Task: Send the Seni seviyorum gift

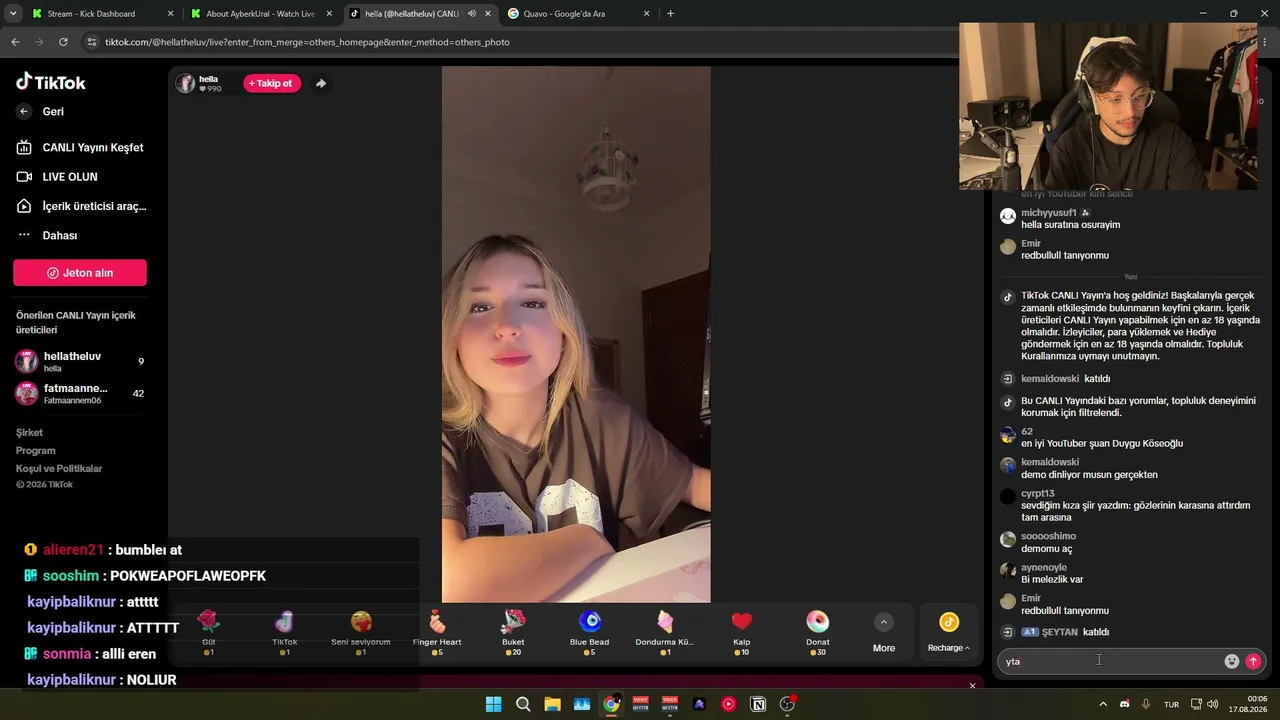Action: (361, 634)
